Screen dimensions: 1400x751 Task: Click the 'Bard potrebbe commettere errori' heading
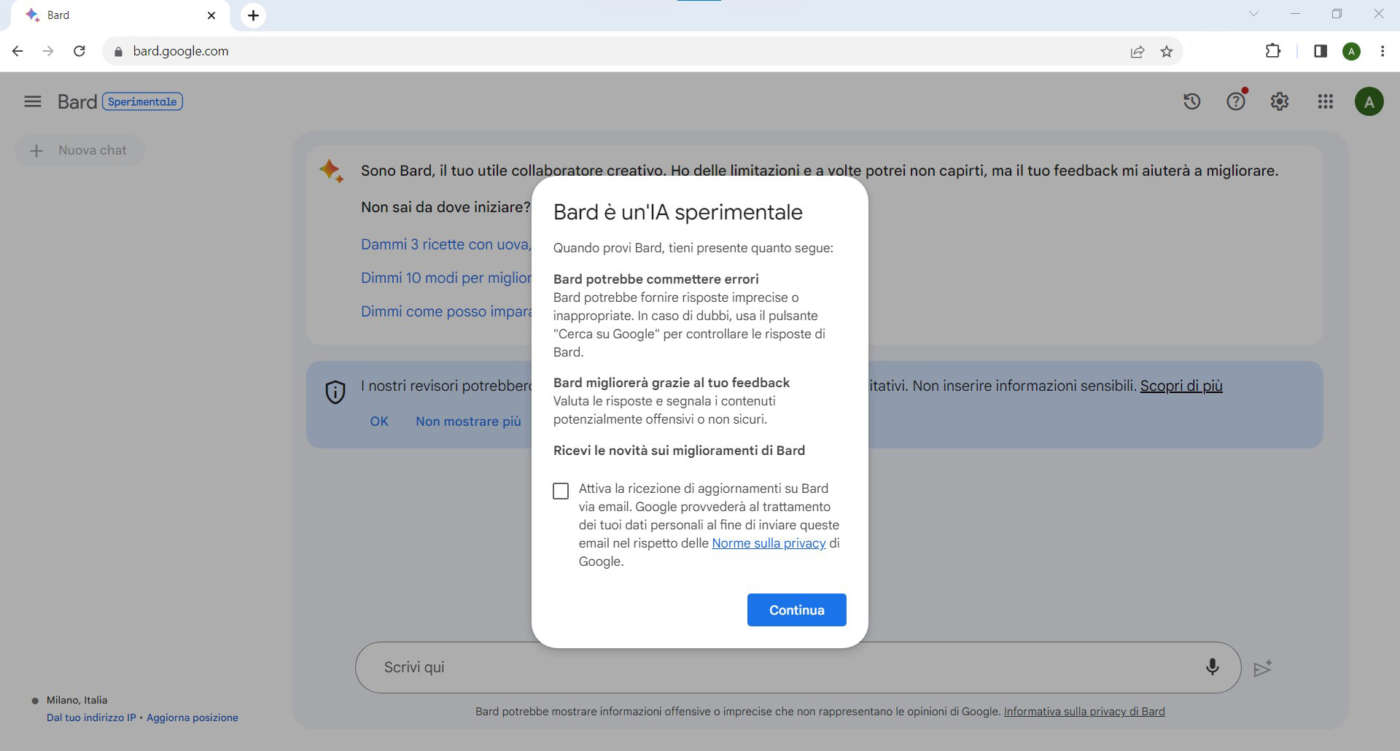click(656, 279)
